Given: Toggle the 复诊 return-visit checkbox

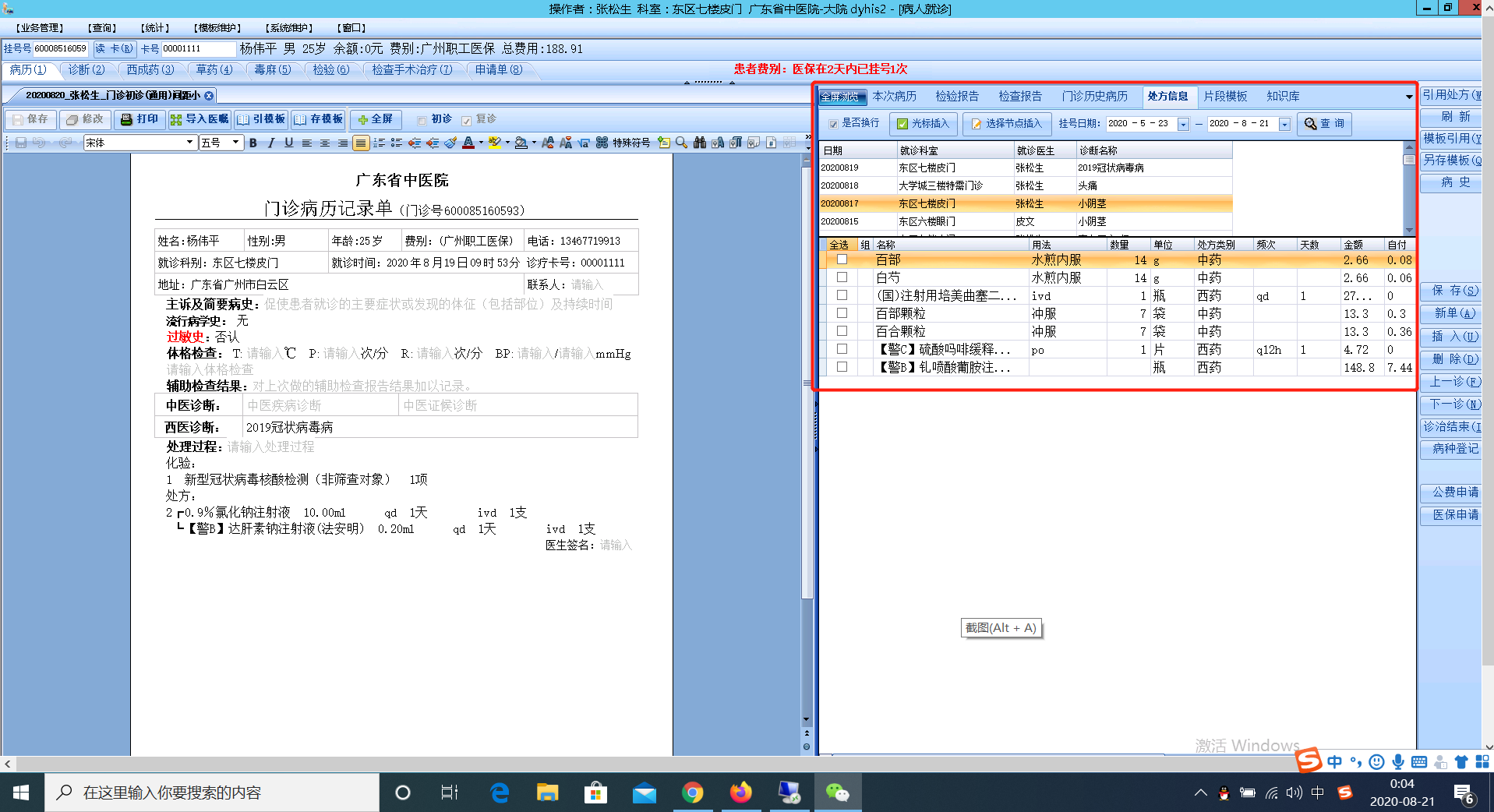Looking at the screenshot, I should tap(466, 120).
